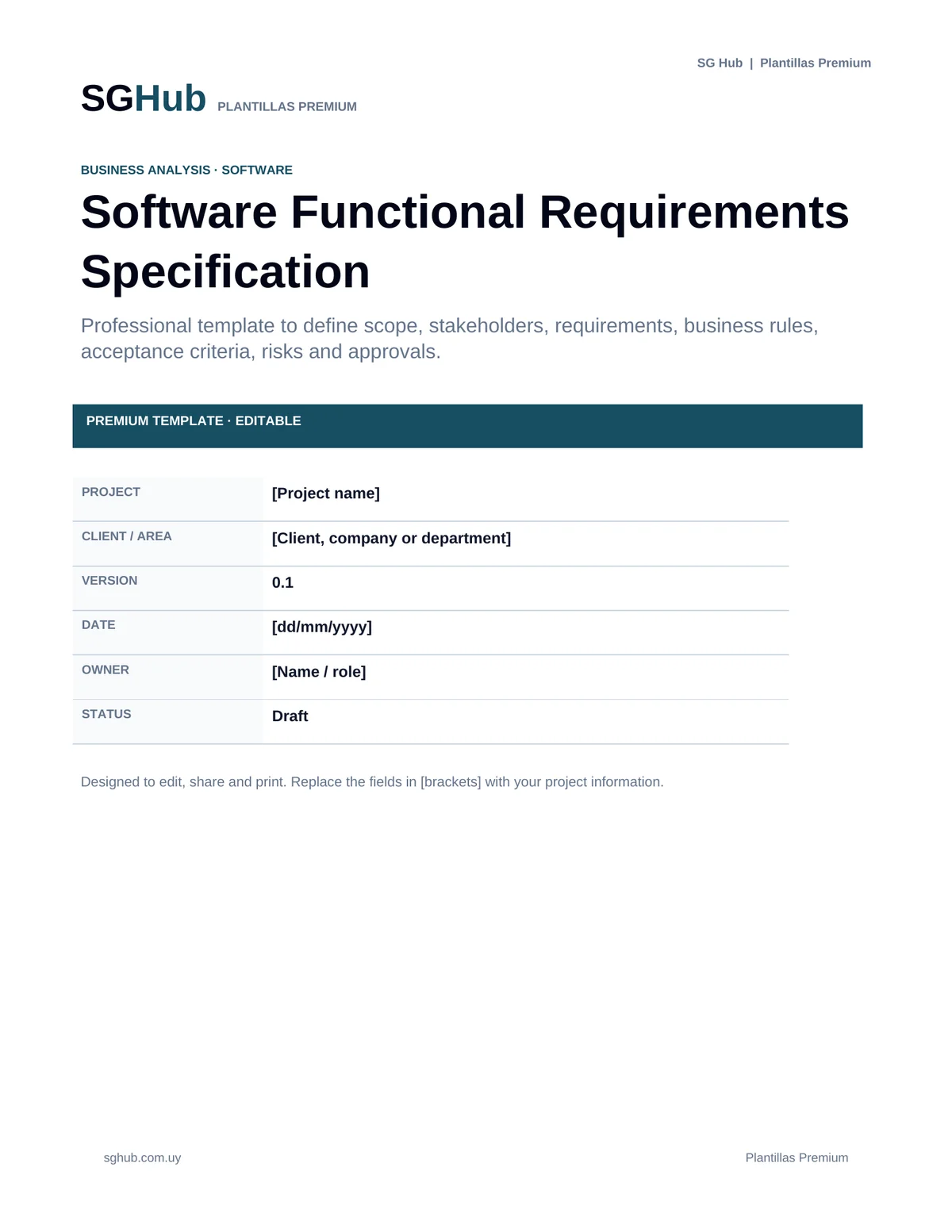Click the 'Professional template to define scope' subtitle
952x1232 pixels.
pos(450,339)
